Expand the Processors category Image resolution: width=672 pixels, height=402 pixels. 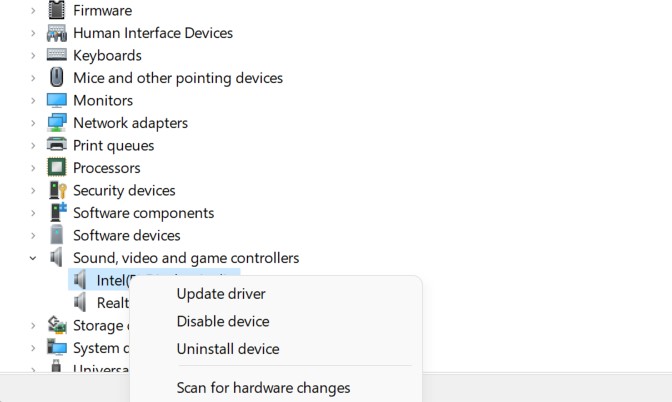33,168
